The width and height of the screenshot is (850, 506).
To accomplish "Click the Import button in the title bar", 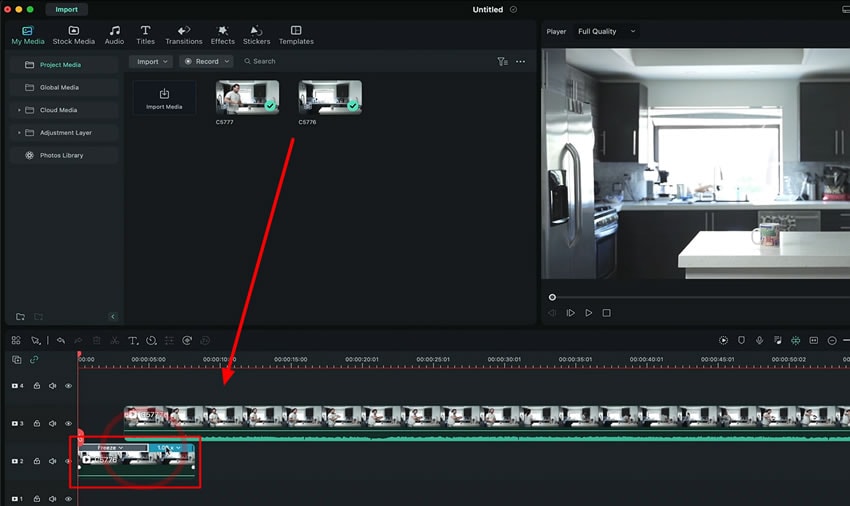I will [x=67, y=10].
